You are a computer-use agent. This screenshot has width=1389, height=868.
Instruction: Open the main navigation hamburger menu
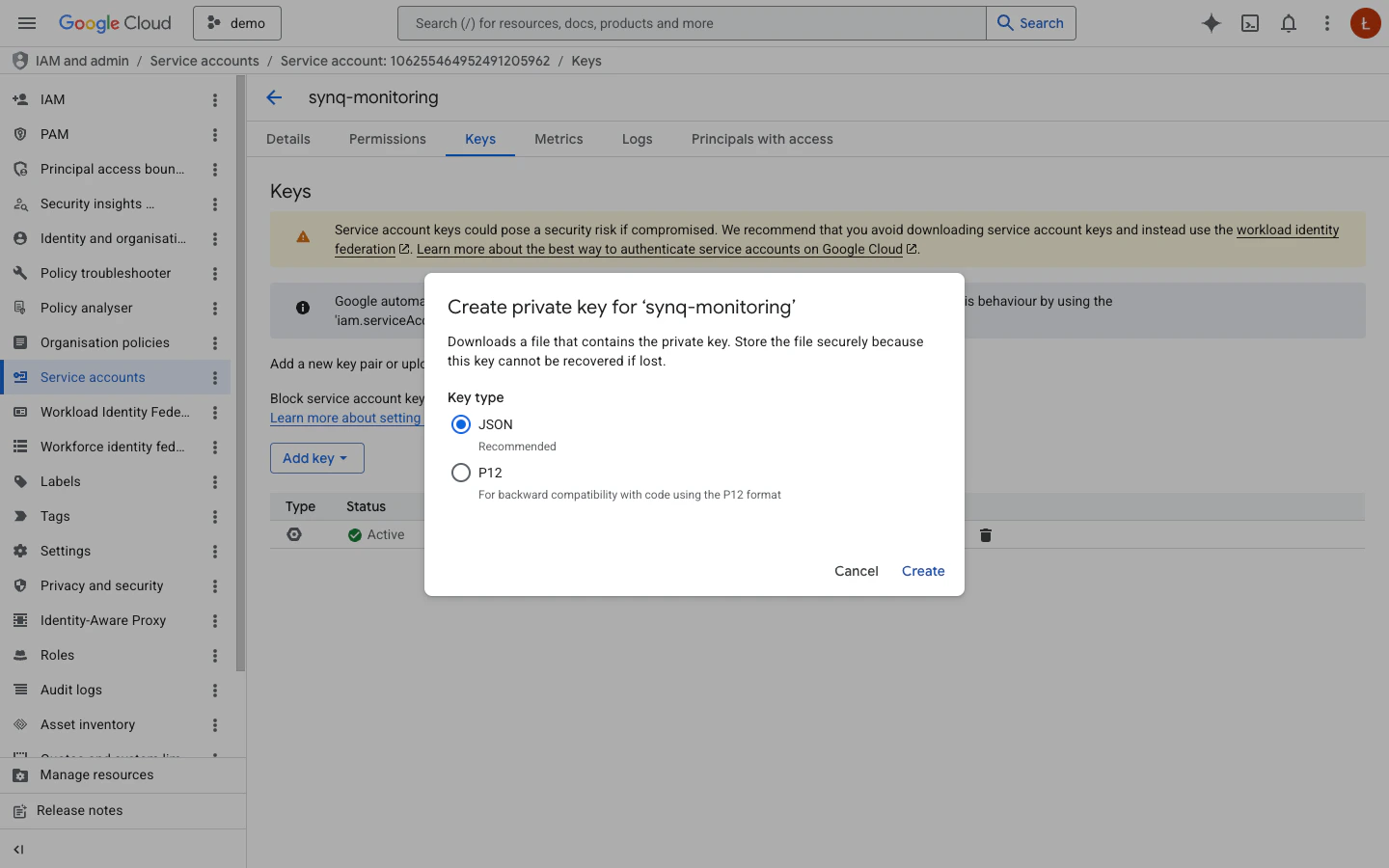(x=27, y=23)
